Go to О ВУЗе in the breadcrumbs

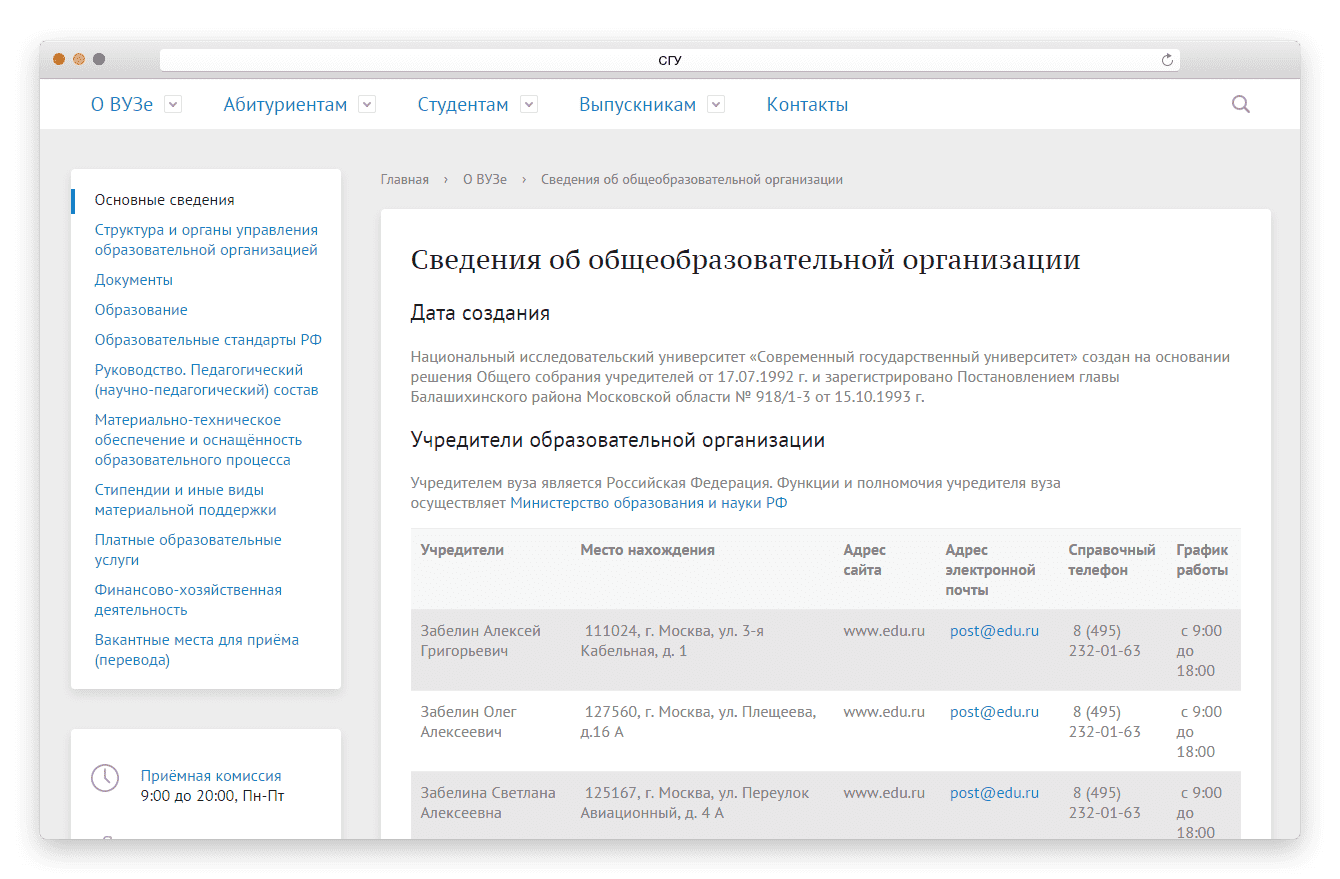(x=485, y=180)
